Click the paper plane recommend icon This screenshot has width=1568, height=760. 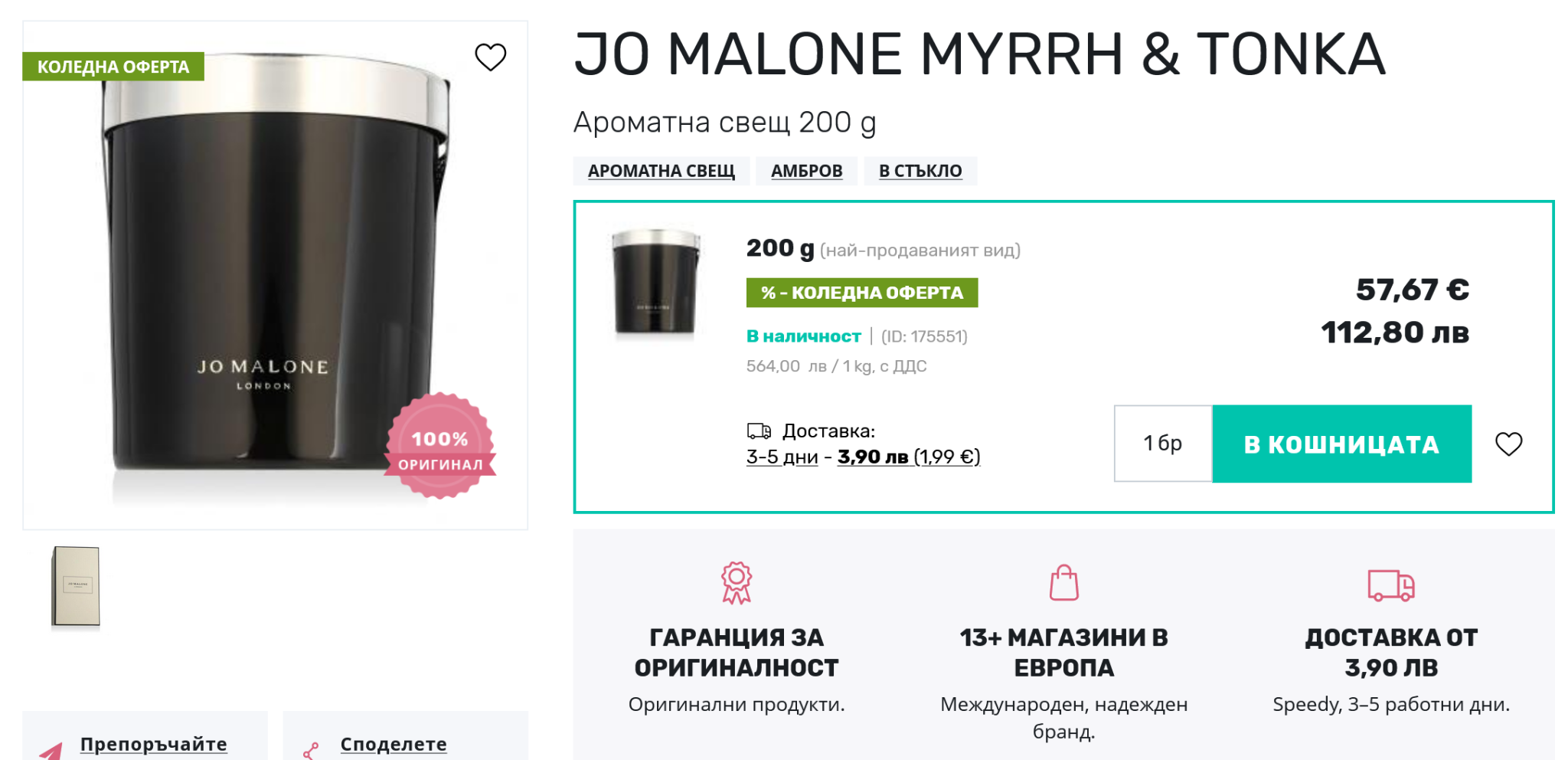point(51,750)
